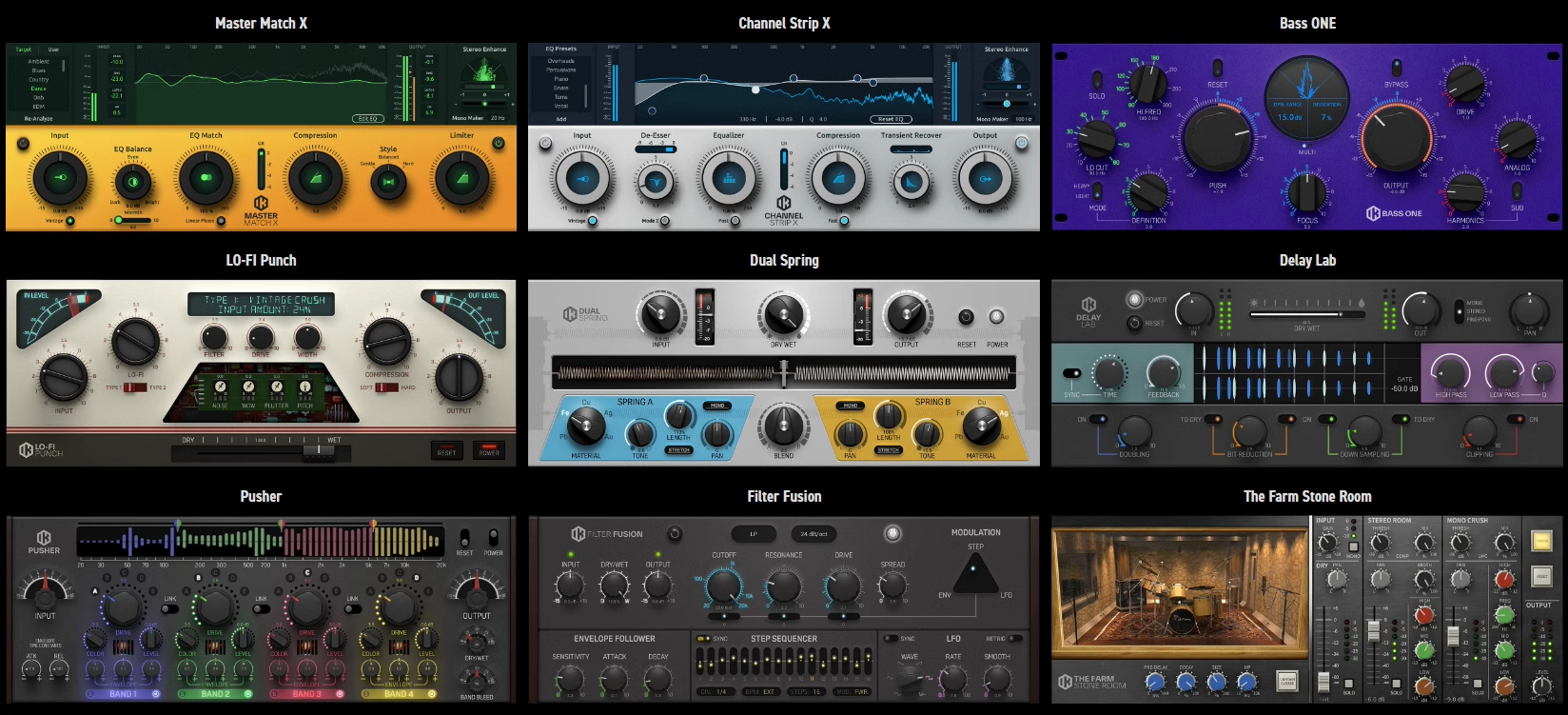Click the Delay Lab reset icon
1568x715 pixels.
[1134, 323]
